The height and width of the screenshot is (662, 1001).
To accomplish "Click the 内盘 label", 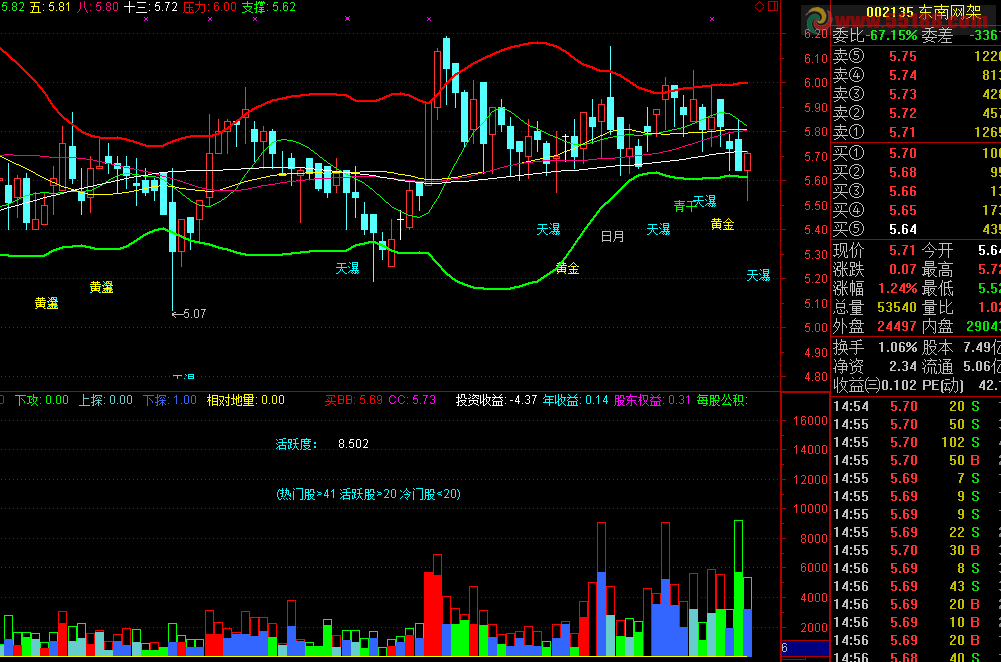I will click(x=937, y=327).
